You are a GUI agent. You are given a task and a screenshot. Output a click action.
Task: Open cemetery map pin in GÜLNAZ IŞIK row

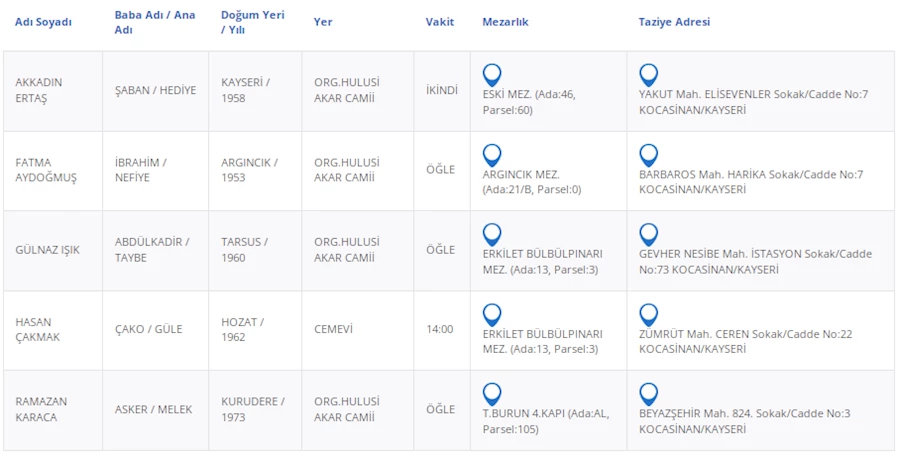pos(492,234)
